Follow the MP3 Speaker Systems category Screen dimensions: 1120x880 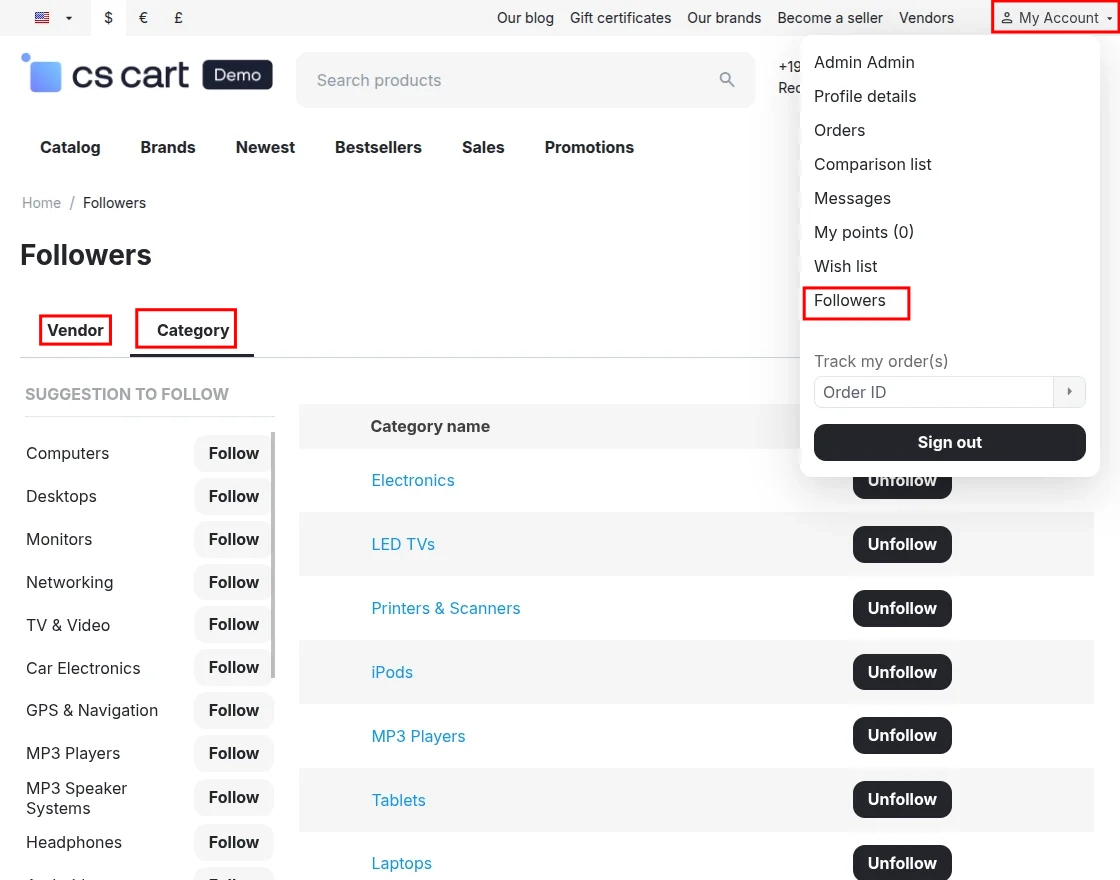pyautogui.click(x=234, y=797)
